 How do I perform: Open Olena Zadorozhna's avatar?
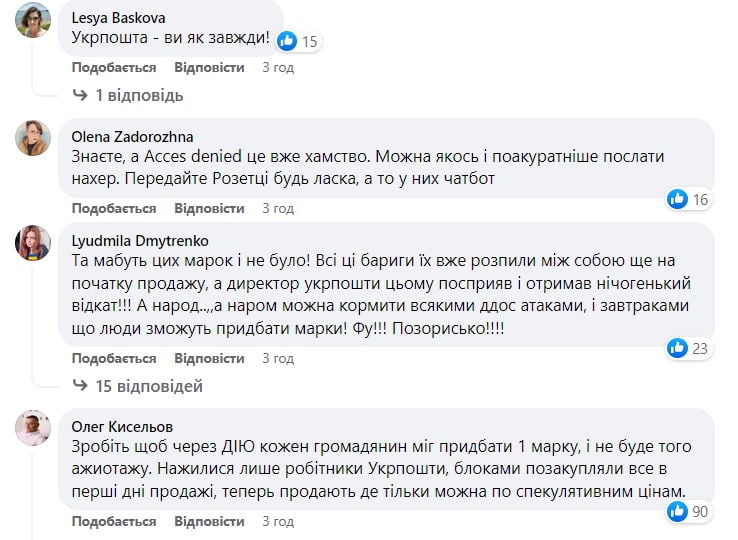tap(33, 138)
